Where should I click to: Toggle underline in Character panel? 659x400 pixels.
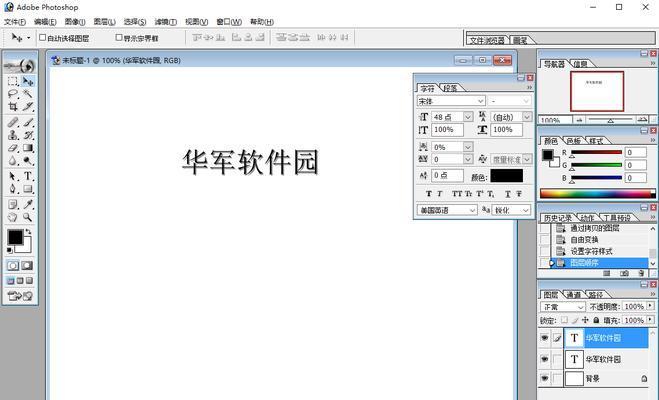[508, 194]
